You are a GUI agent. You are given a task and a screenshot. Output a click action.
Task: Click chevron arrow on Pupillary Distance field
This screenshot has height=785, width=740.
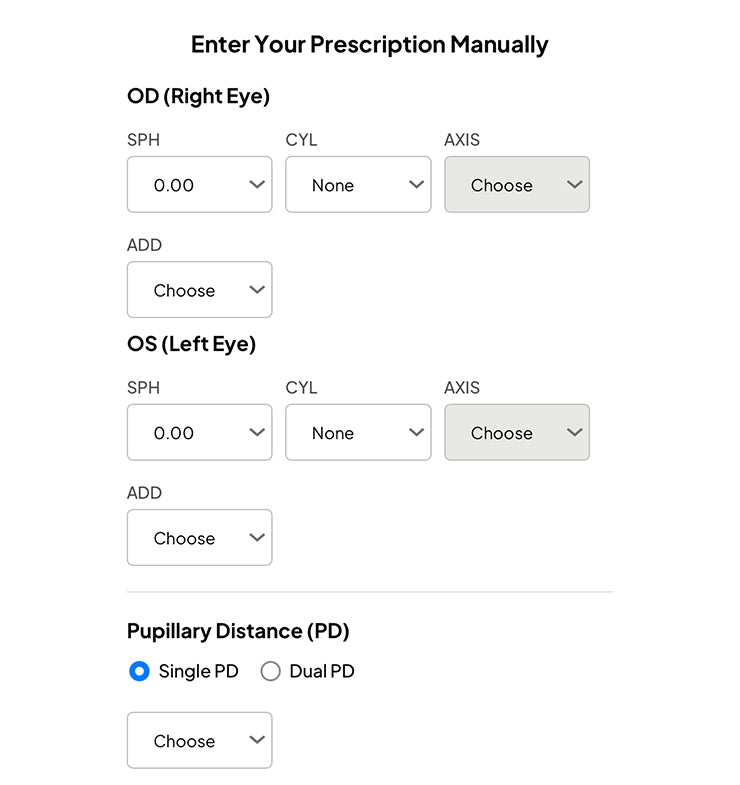[257, 740]
